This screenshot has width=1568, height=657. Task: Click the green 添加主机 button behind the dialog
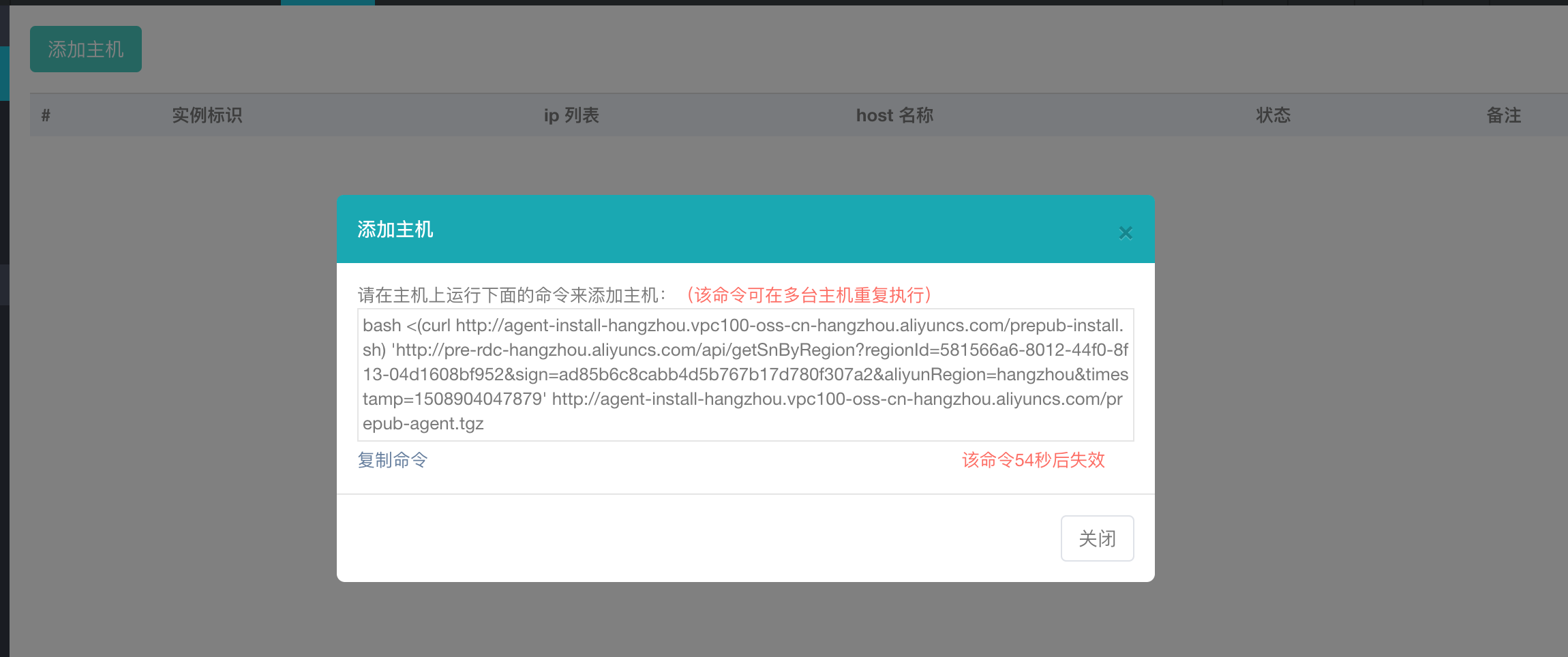[86, 49]
